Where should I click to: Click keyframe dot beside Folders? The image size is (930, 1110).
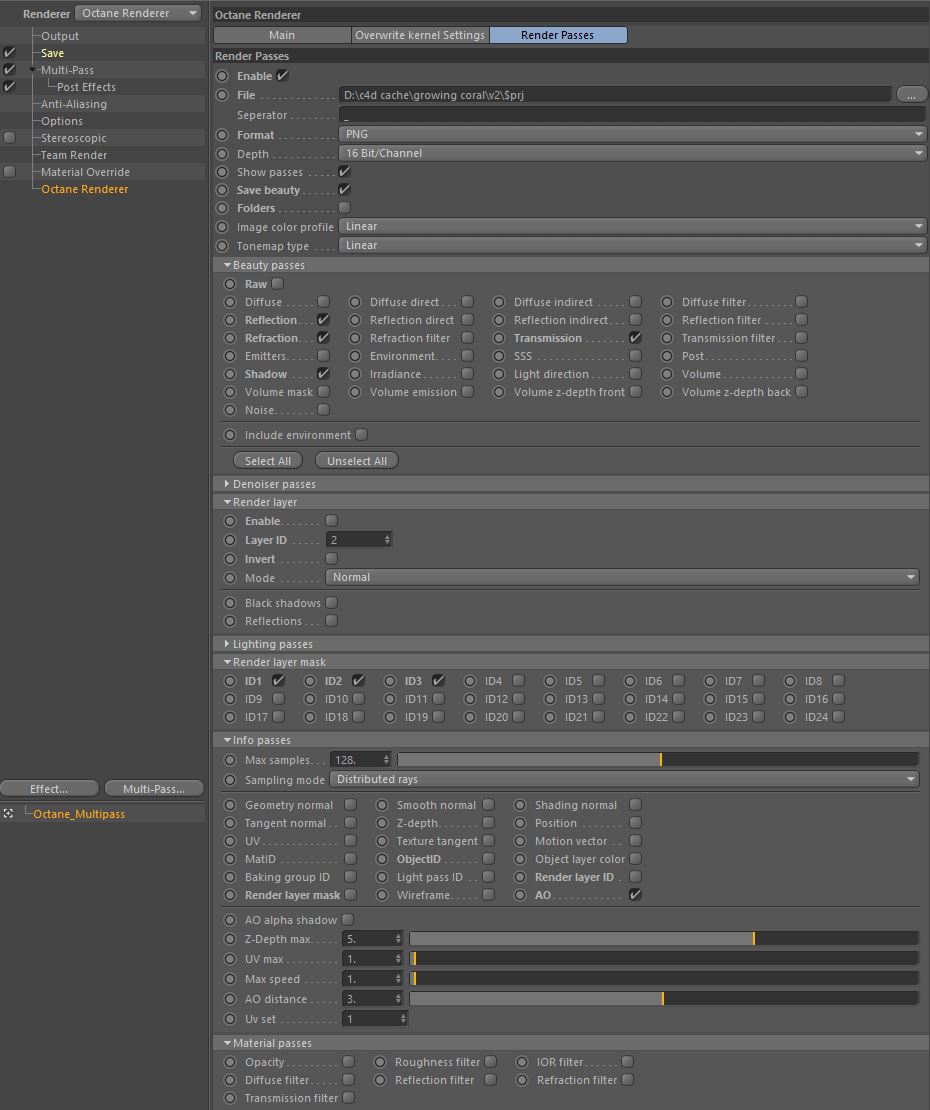[x=222, y=208]
